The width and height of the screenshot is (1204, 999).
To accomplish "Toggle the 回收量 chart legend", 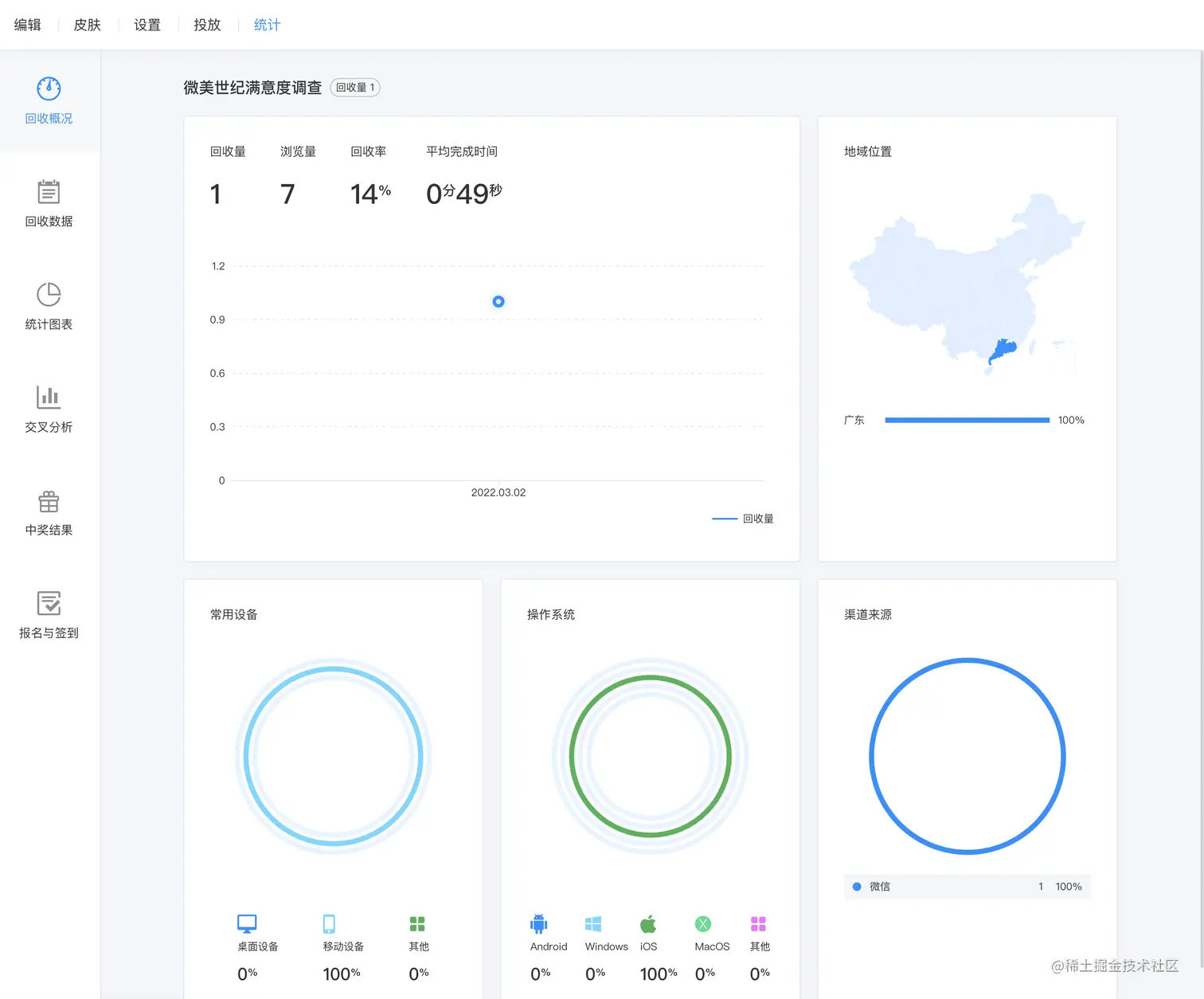I will click(x=742, y=519).
